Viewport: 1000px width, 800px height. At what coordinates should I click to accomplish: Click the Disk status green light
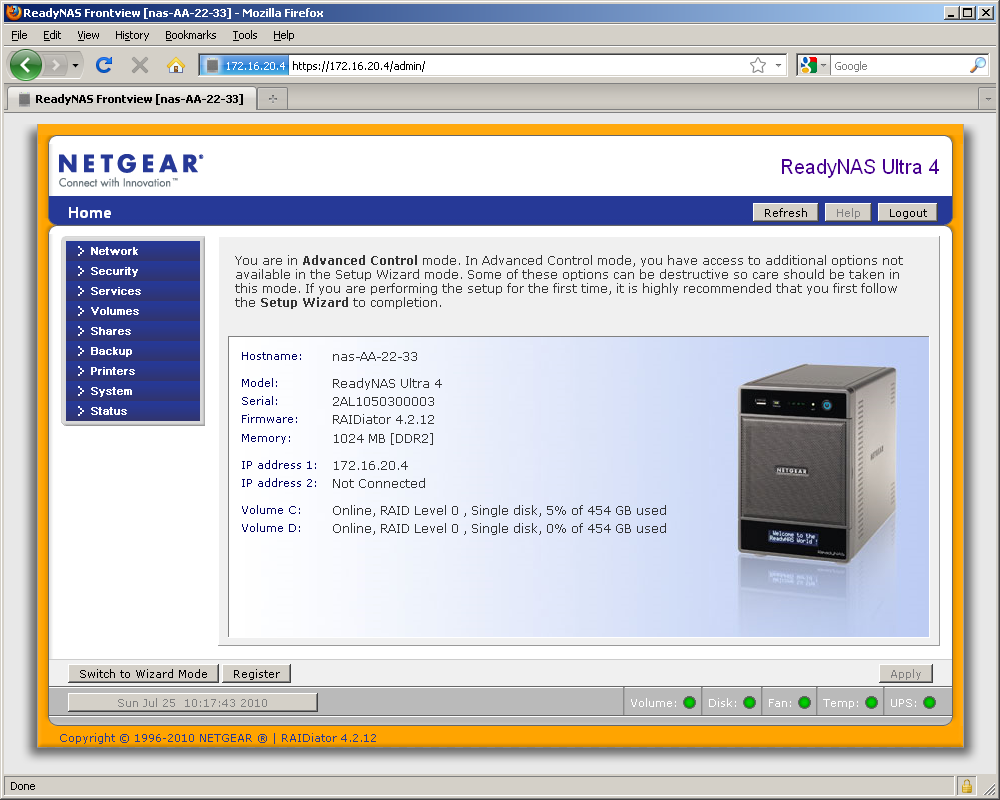pyautogui.click(x=749, y=702)
